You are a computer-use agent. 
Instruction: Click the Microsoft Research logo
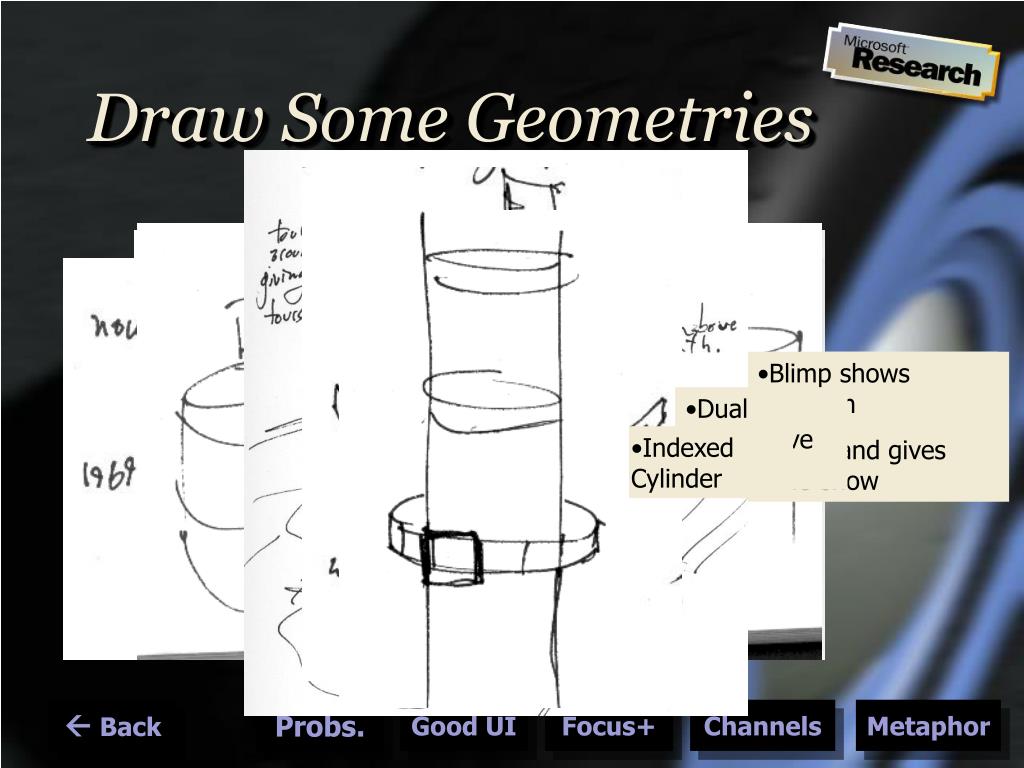pyautogui.click(x=912, y=63)
